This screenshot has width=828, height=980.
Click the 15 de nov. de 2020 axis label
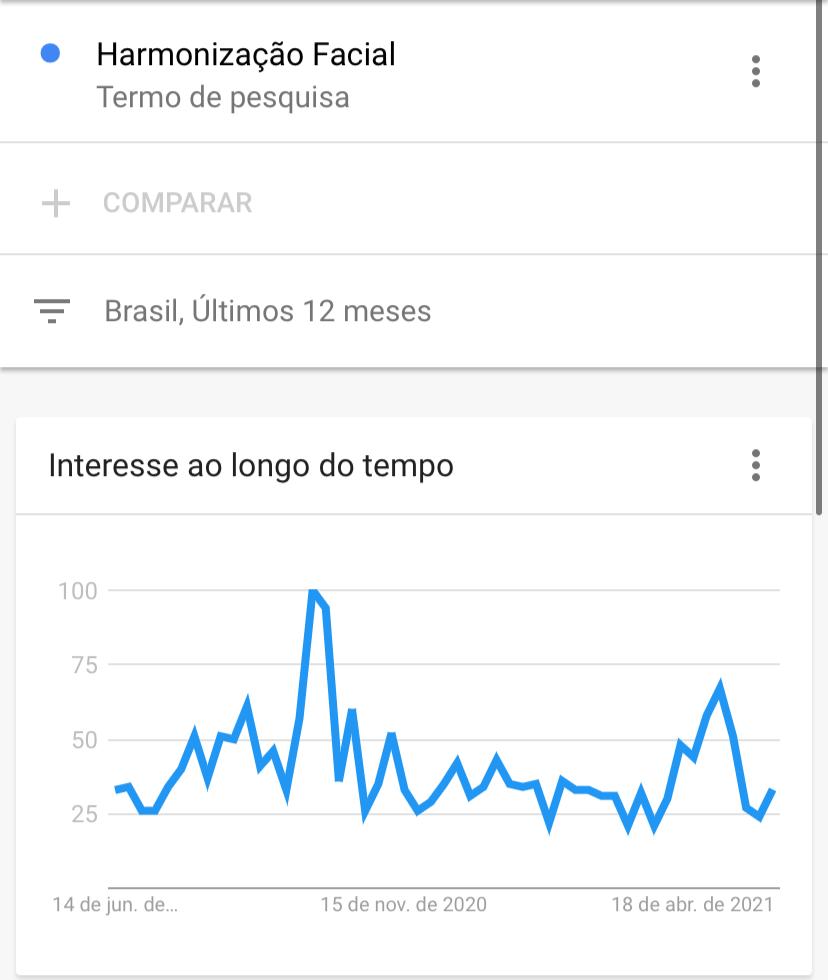pos(404,904)
